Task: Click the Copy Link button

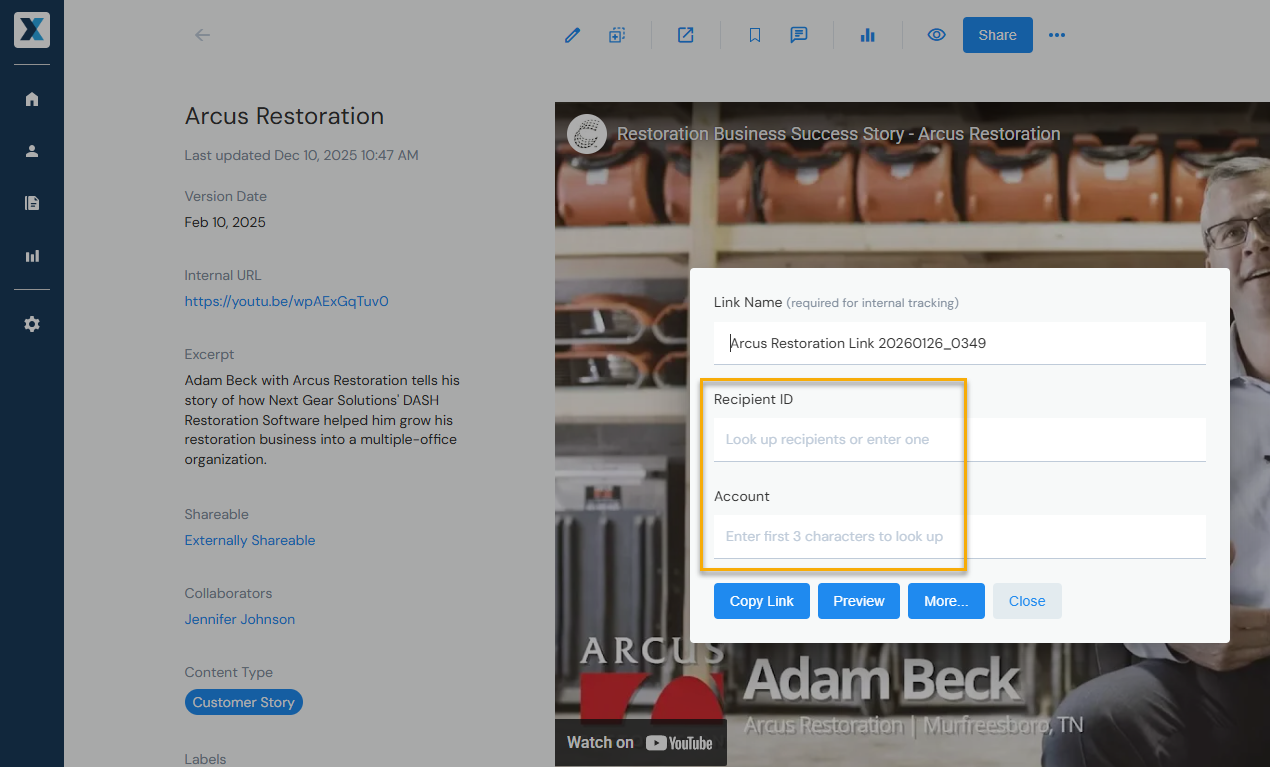Action: 762,601
